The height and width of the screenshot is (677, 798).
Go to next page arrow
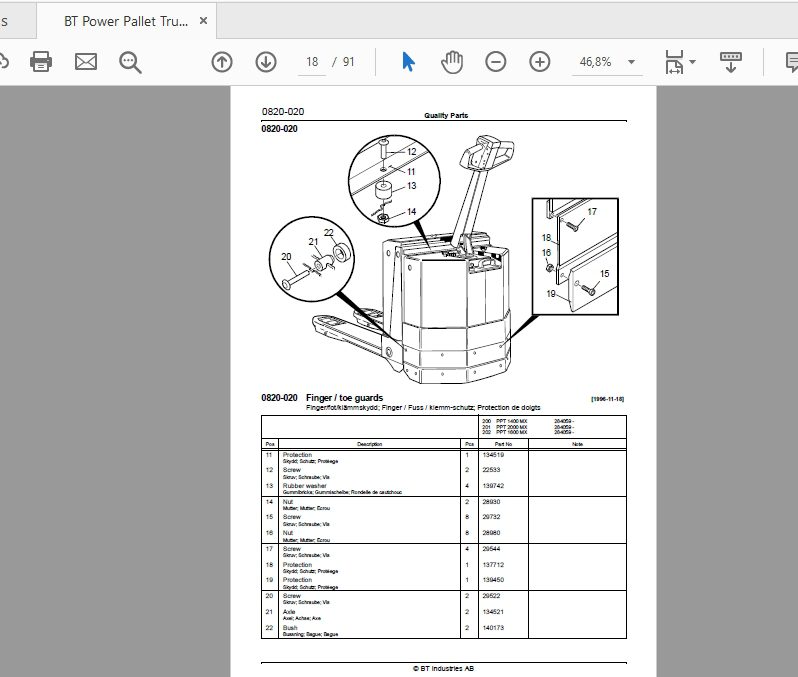click(266, 62)
